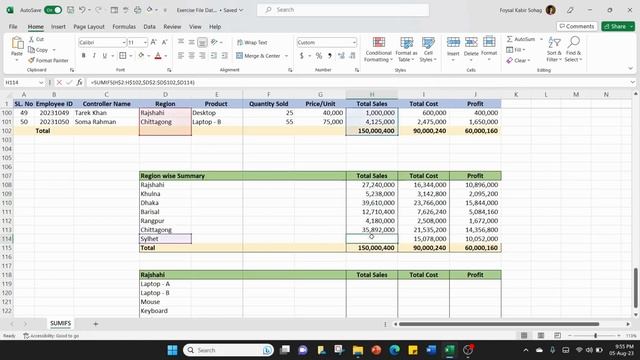Open the Clear dropdown
This screenshot has height=360, width=640.
(518, 60)
